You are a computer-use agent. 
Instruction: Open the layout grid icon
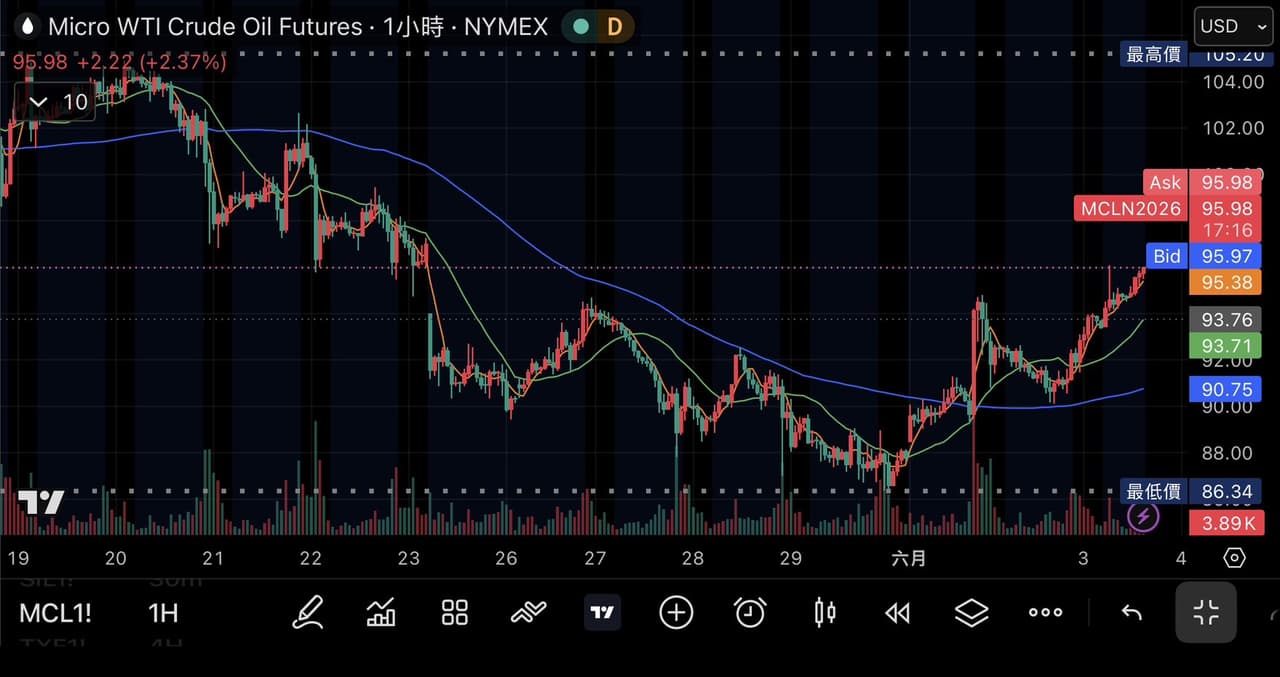pyautogui.click(x=455, y=613)
